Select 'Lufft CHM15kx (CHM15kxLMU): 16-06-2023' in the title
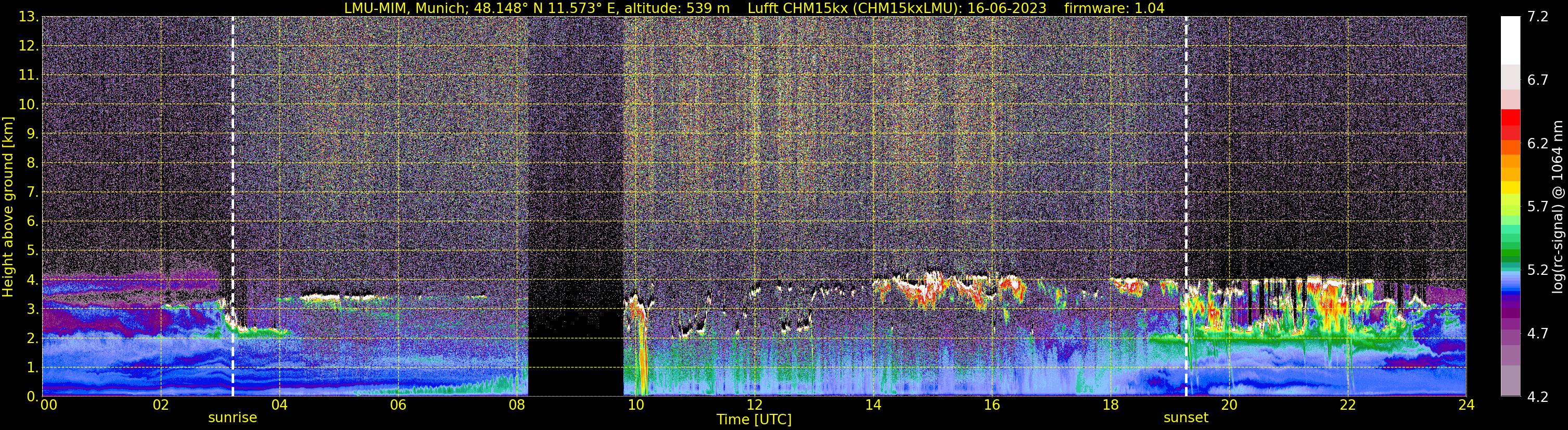This screenshot has width=1568, height=430. click(x=897, y=8)
